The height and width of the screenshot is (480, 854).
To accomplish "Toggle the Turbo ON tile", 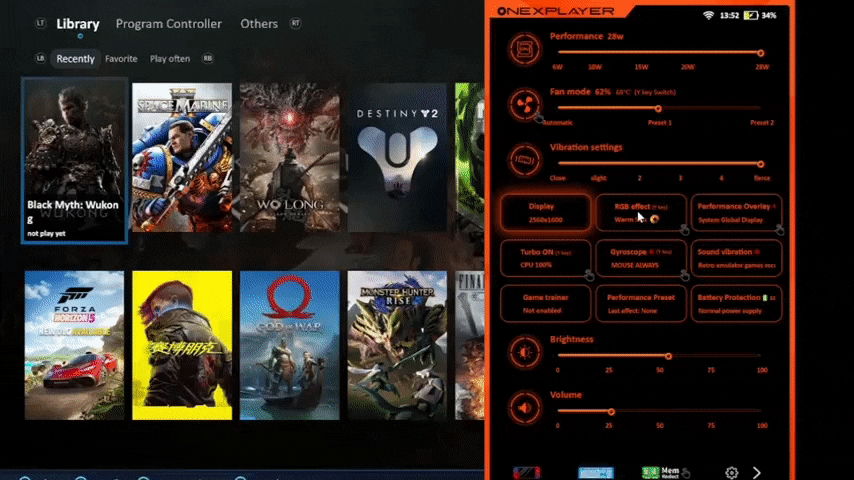I will coord(545,258).
